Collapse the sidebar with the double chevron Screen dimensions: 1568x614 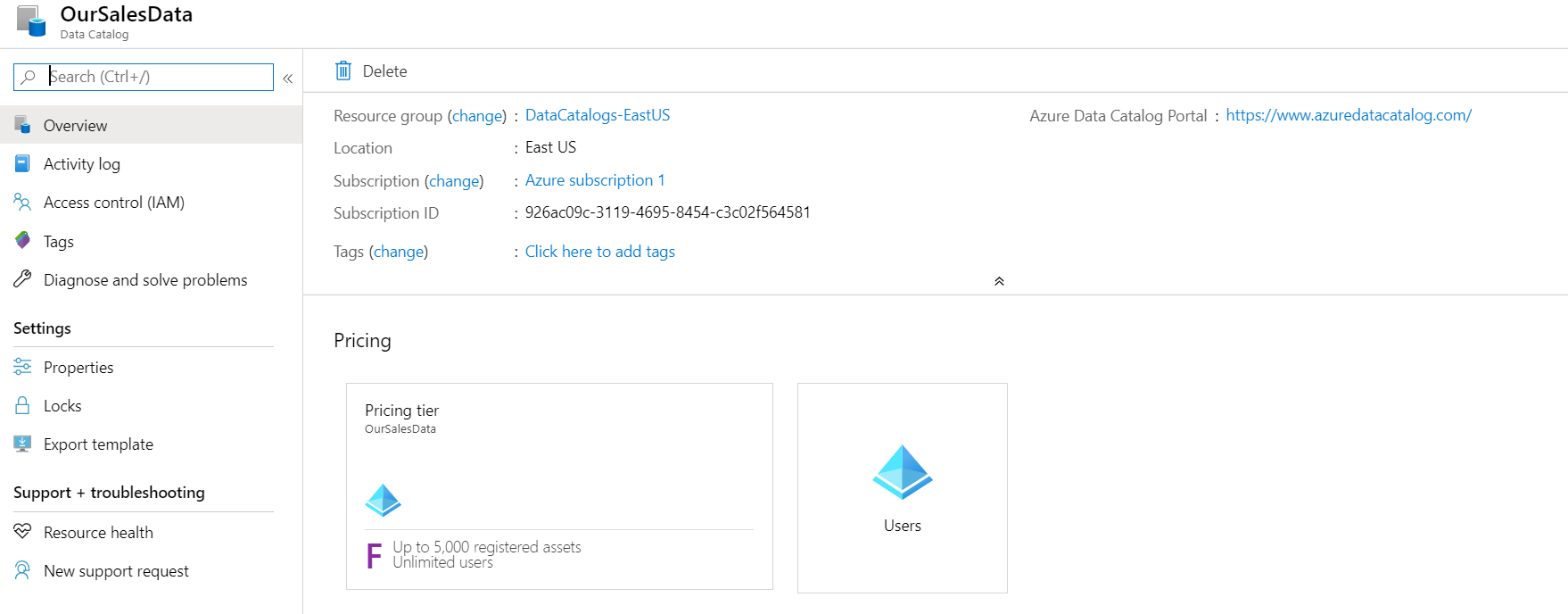[x=288, y=79]
